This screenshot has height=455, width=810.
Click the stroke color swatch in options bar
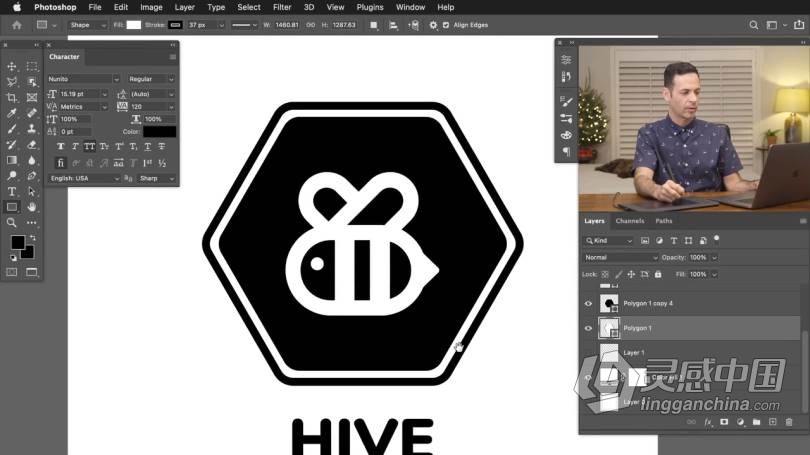coord(176,25)
